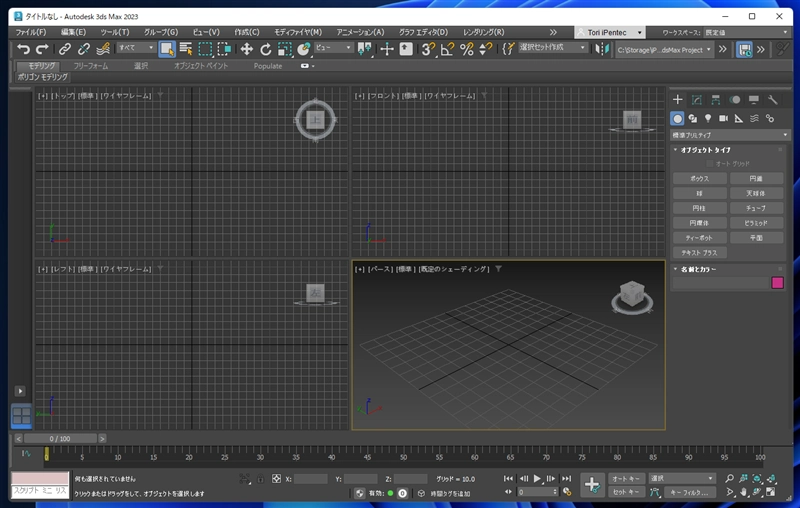Select the Unlink selection tool
This screenshot has height=508, width=800.
pyautogui.click(x=84, y=49)
